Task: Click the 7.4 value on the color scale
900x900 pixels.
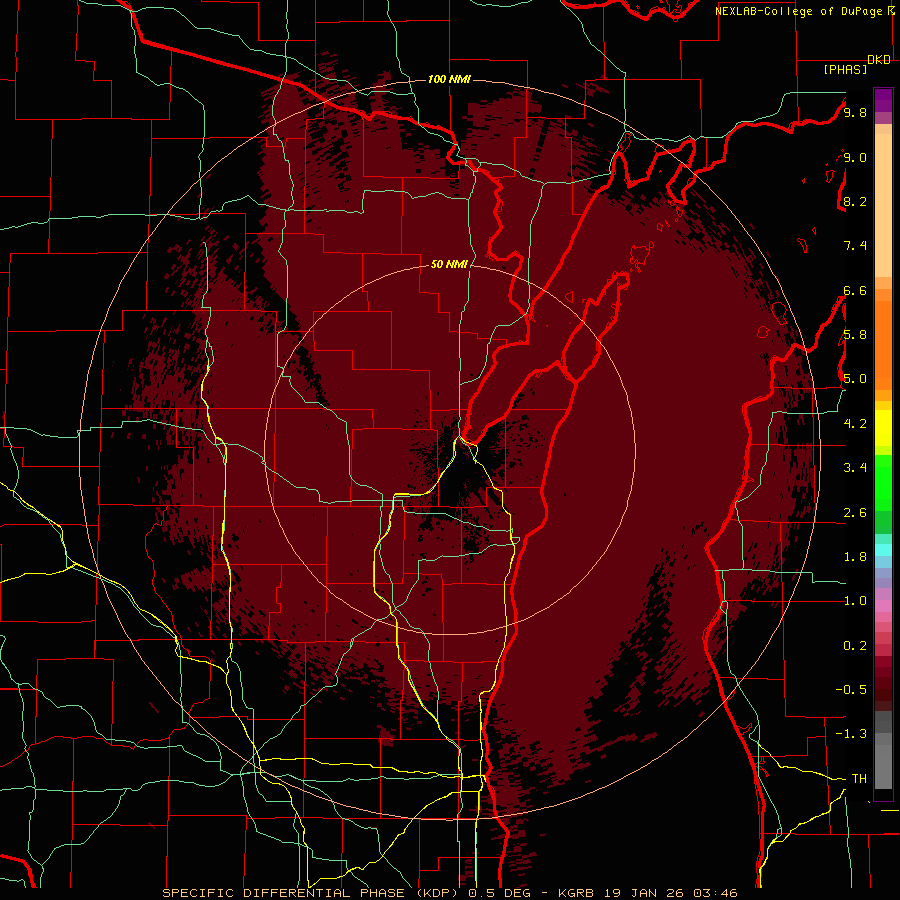Action: pos(855,246)
